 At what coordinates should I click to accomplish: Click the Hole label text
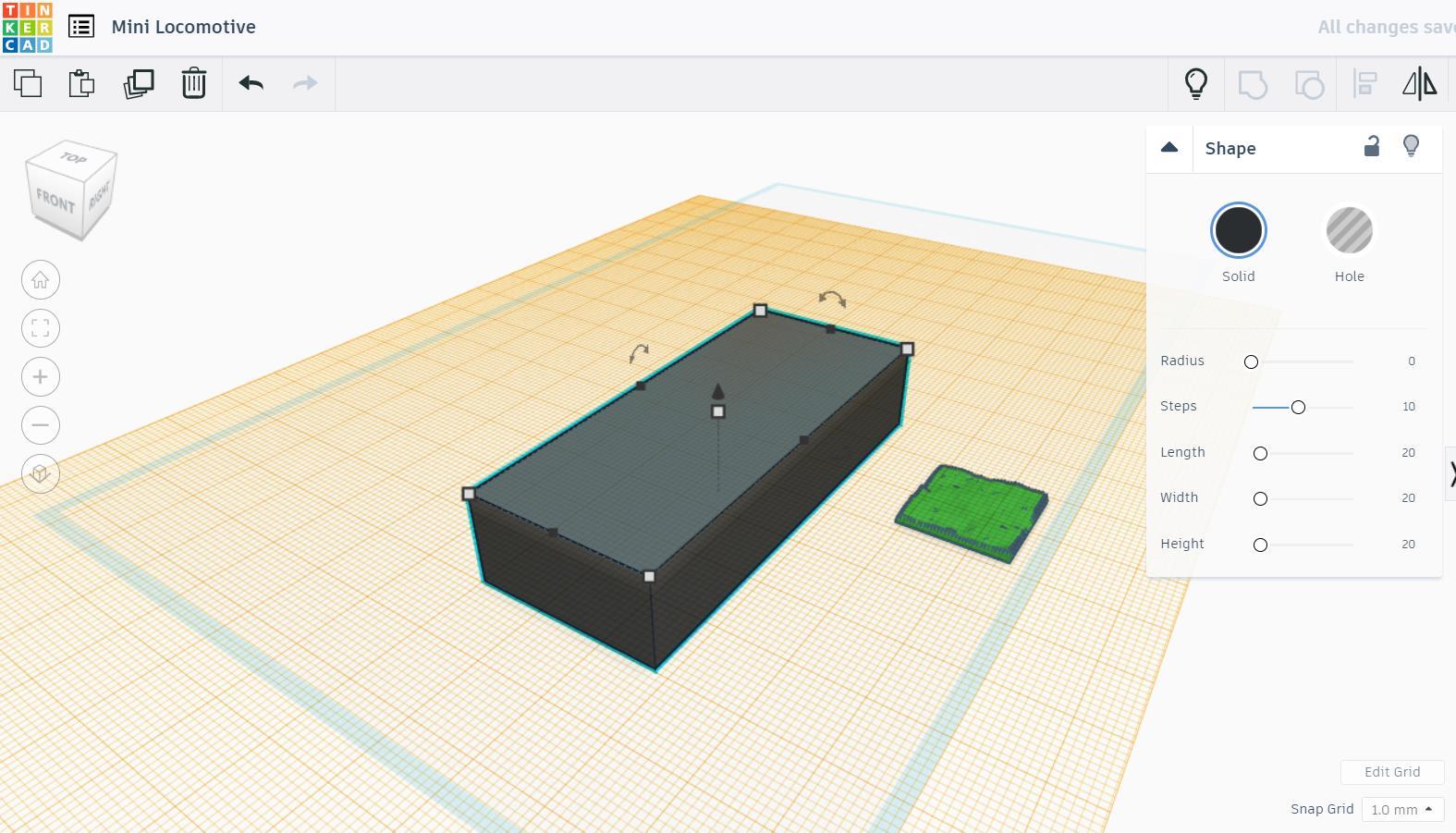pyautogui.click(x=1350, y=276)
